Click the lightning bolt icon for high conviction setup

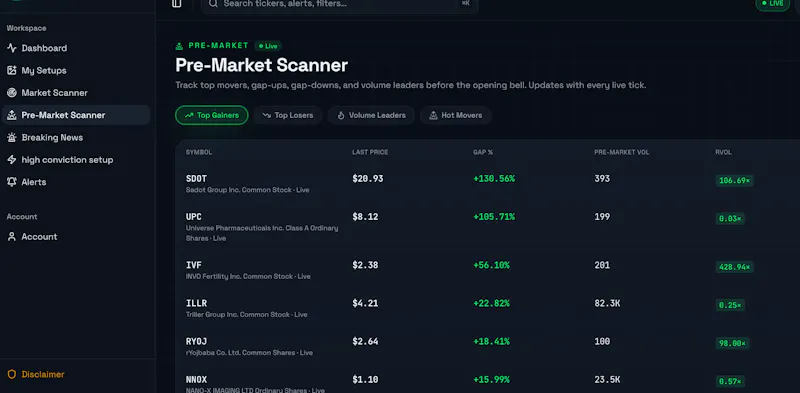[12, 160]
